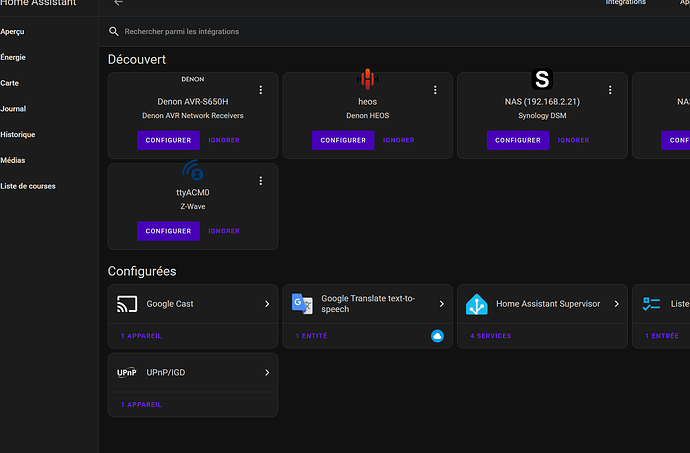Screen dimensions: 690x453
Task: Click the search magnifier icon
Action: 114,31
